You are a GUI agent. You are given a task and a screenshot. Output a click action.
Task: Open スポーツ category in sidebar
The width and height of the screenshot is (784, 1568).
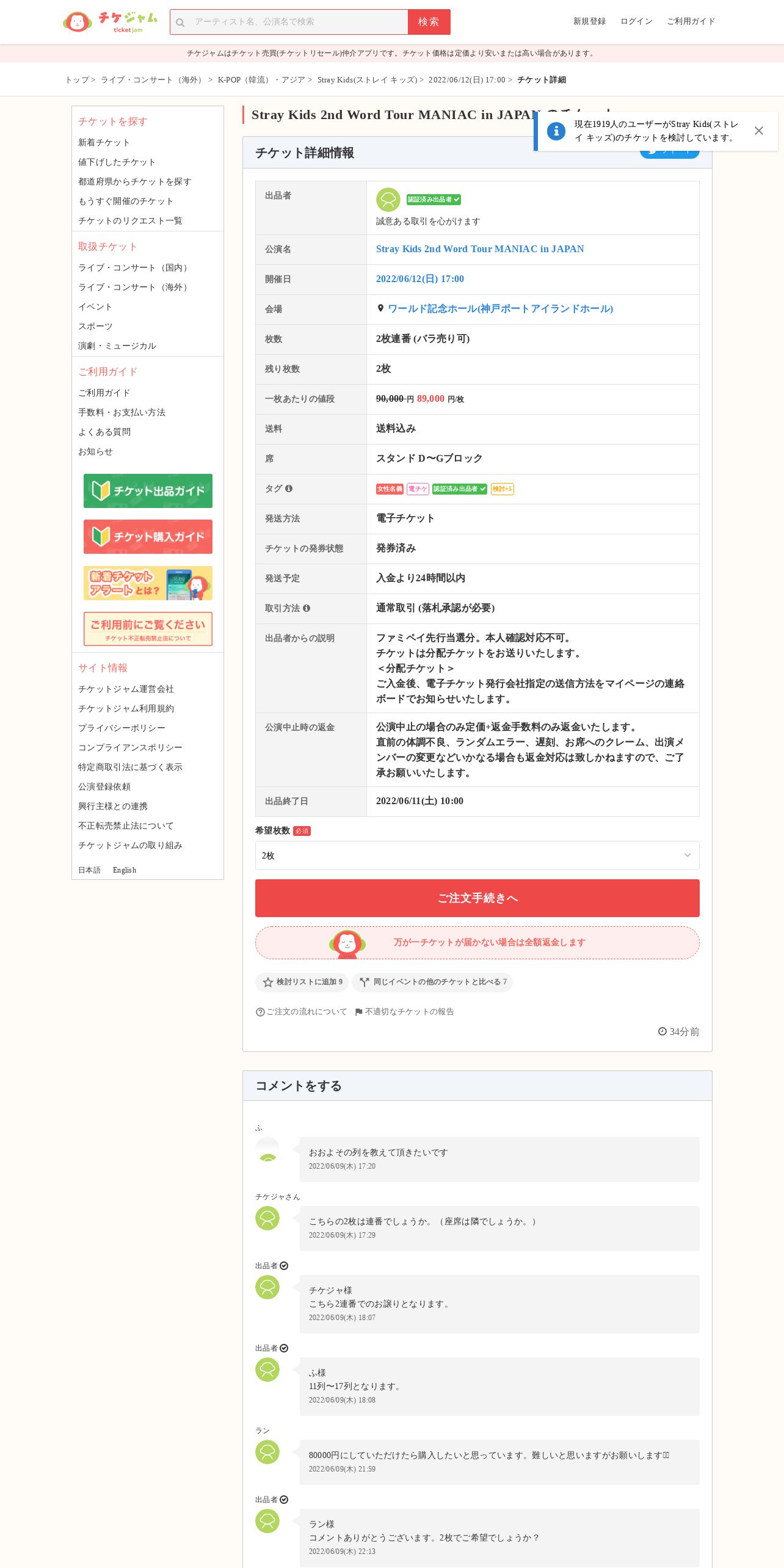tap(95, 326)
